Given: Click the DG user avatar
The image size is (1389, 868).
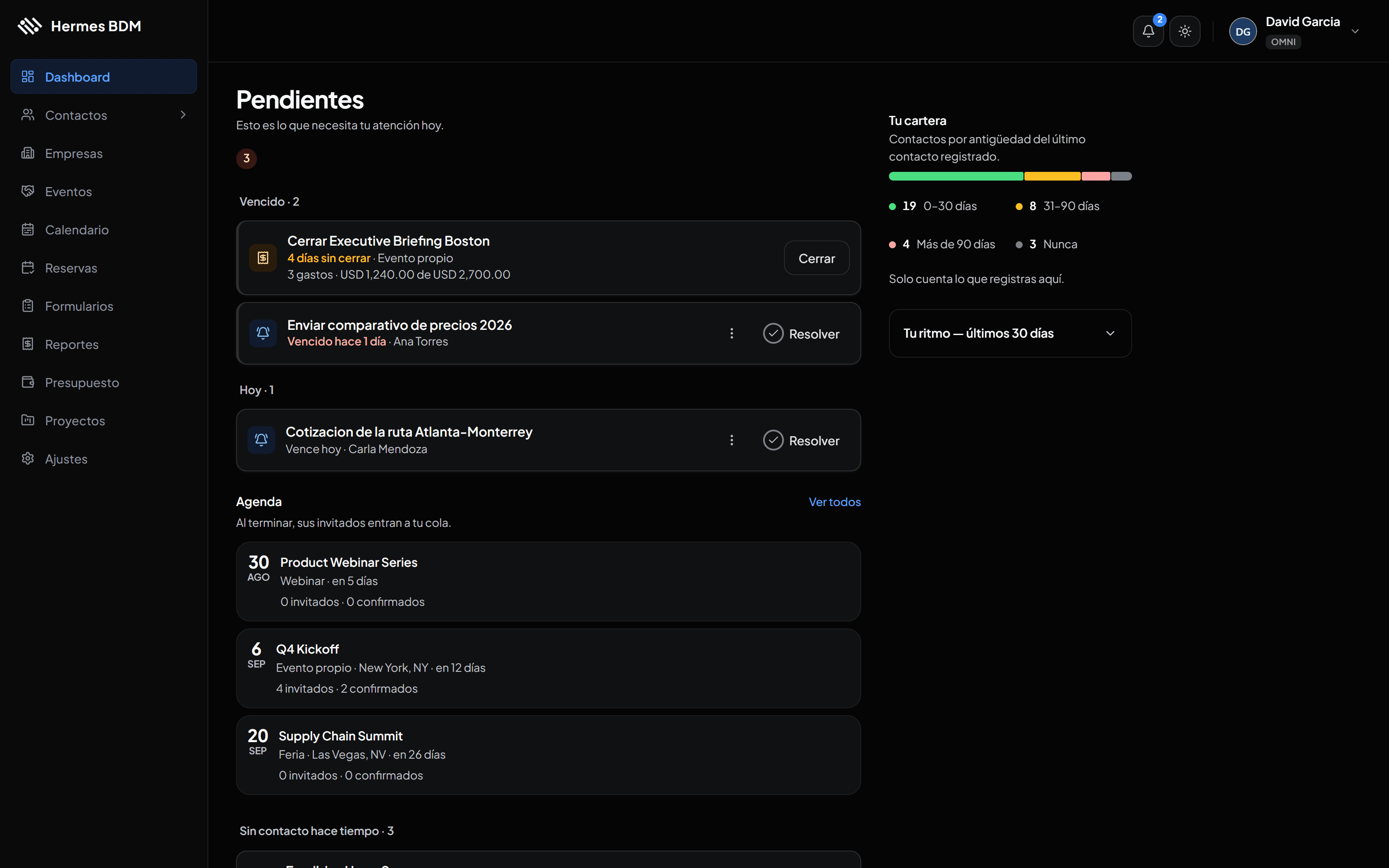Looking at the screenshot, I should (x=1243, y=32).
